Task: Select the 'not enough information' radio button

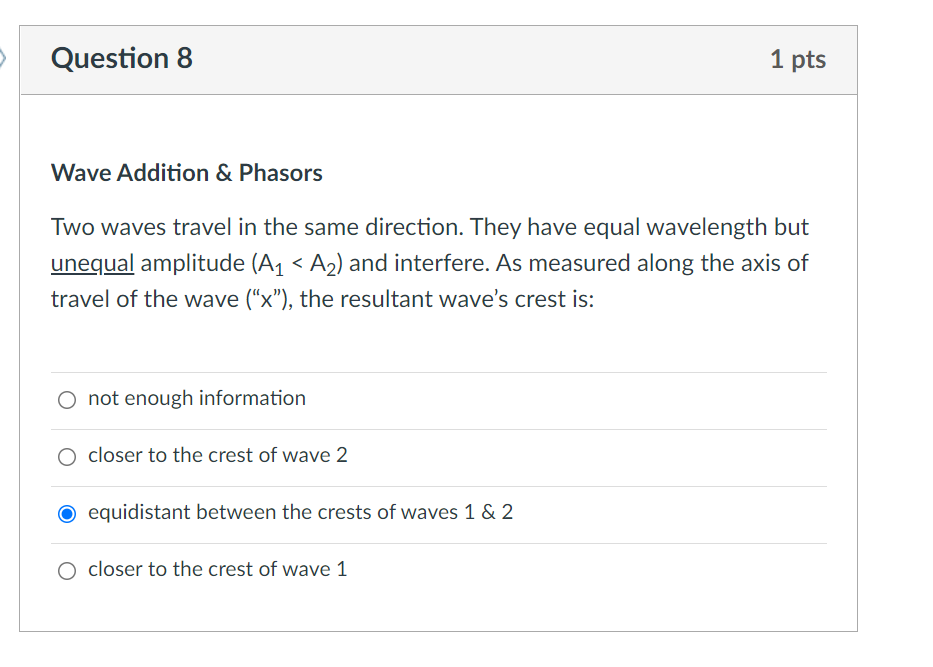Action: tap(67, 399)
